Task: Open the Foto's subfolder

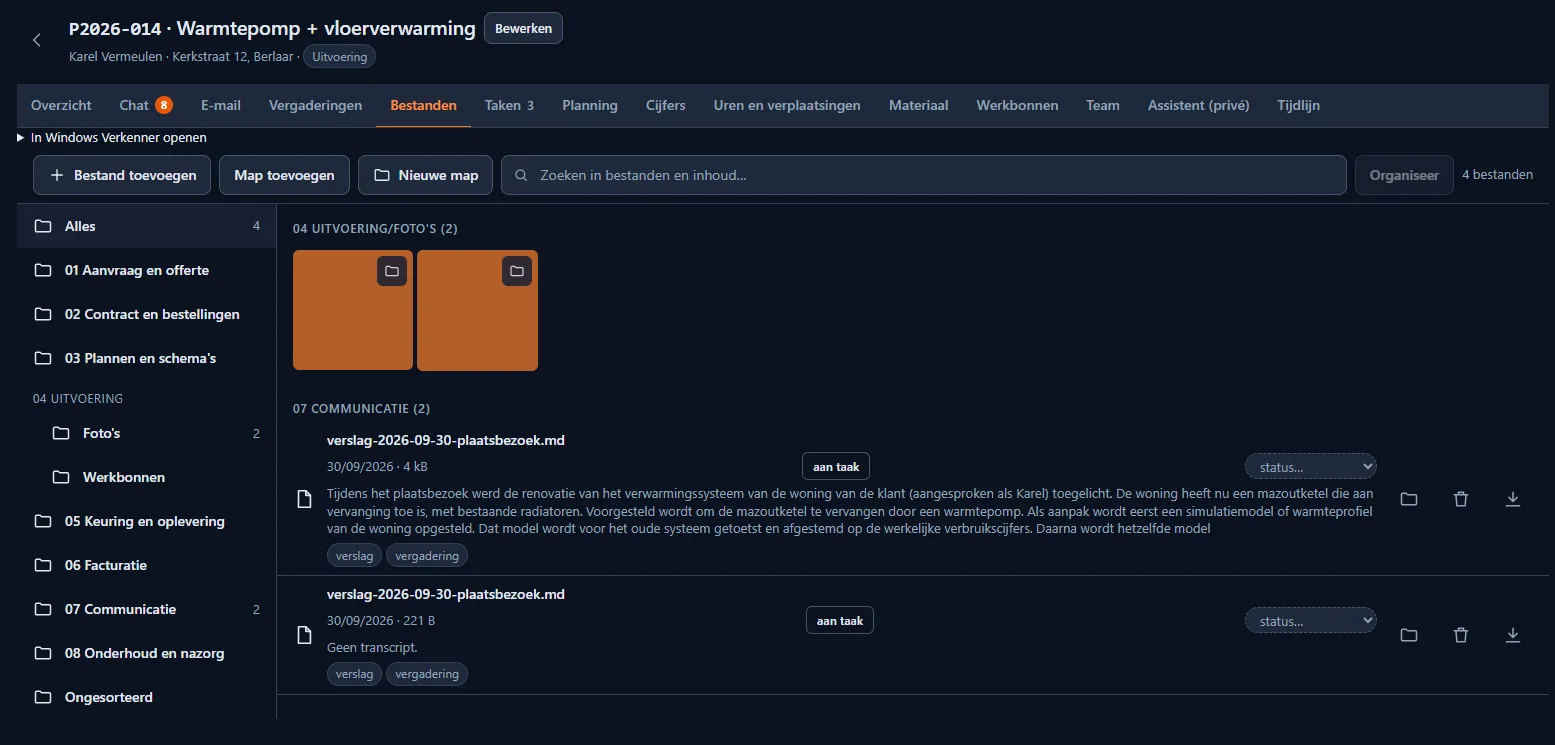Action: point(155,433)
